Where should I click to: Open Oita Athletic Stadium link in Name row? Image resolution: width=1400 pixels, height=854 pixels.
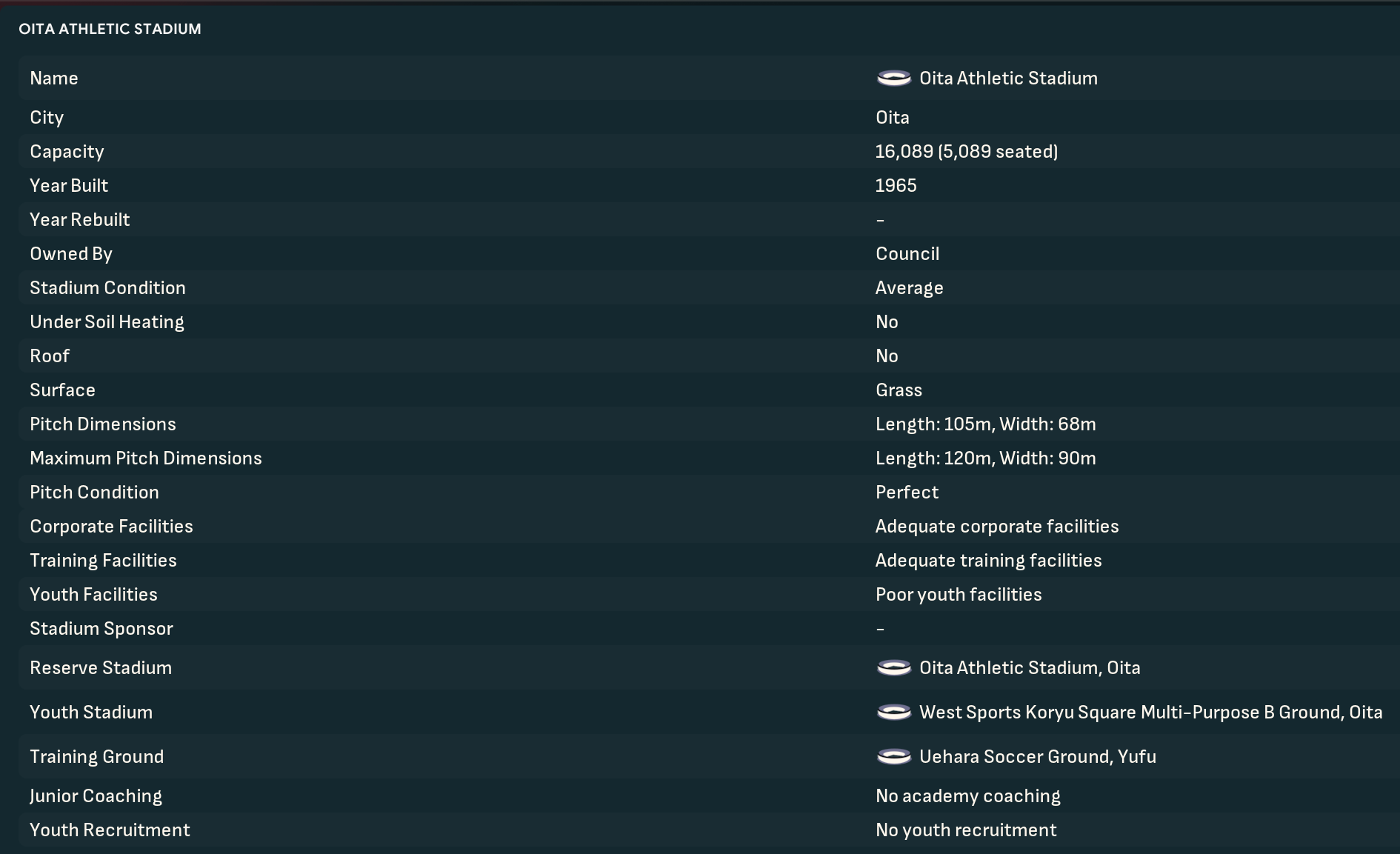pyautogui.click(x=1008, y=78)
